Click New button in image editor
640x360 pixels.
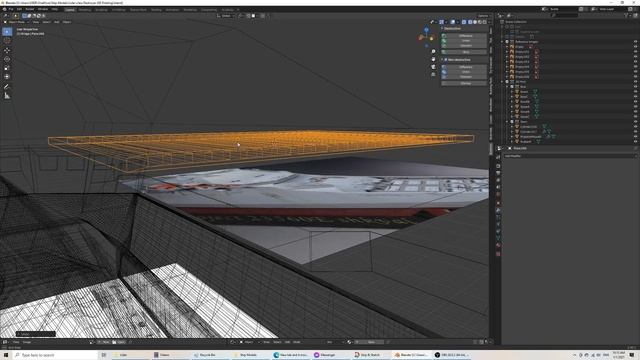coord(104,342)
